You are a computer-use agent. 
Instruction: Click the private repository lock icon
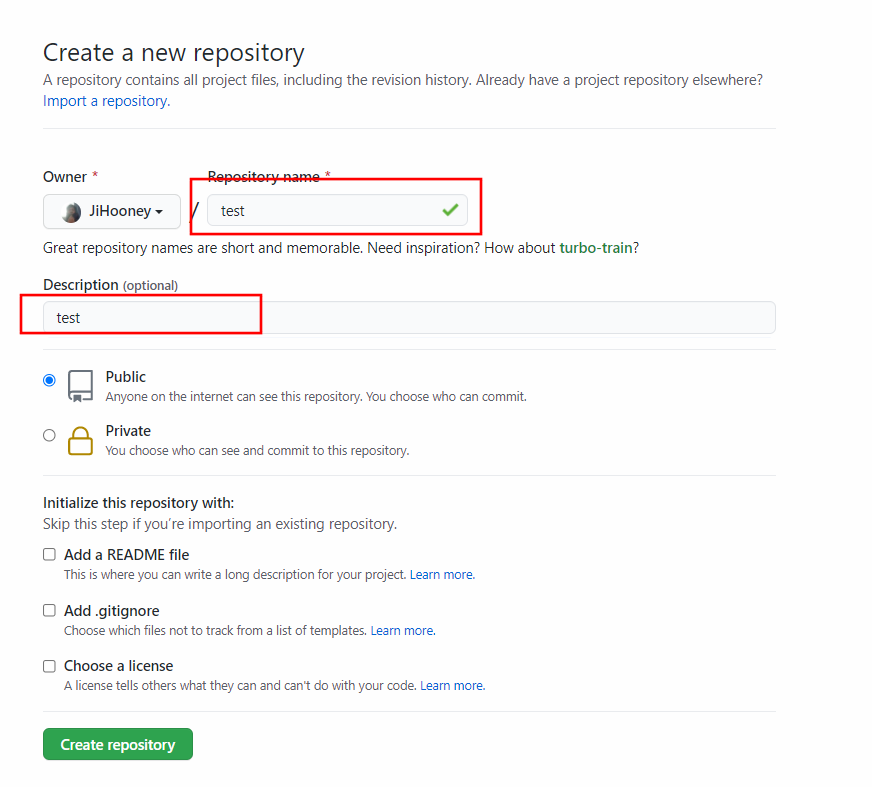(x=81, y=441)
